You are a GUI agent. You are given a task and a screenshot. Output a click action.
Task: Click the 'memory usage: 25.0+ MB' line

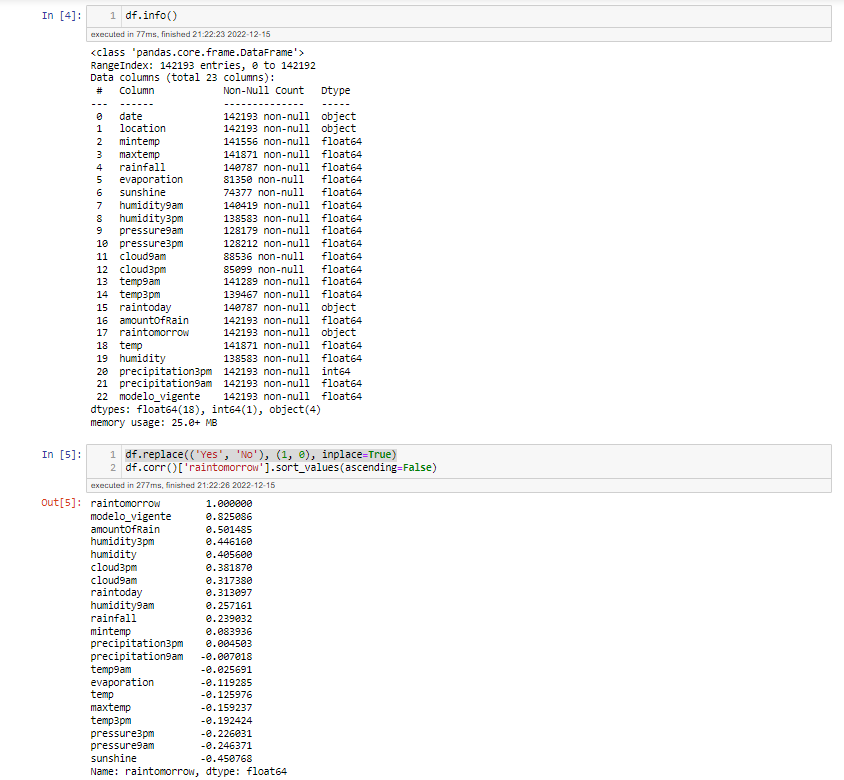tap(154, 423)
